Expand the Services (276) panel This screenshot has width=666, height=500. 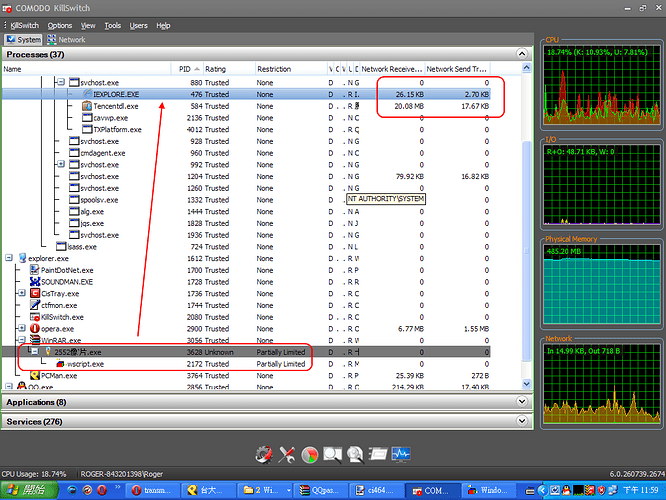(x=522, y=421)
